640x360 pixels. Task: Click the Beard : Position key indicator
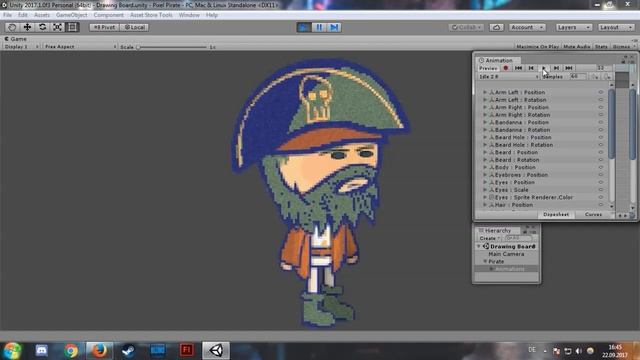601,152
